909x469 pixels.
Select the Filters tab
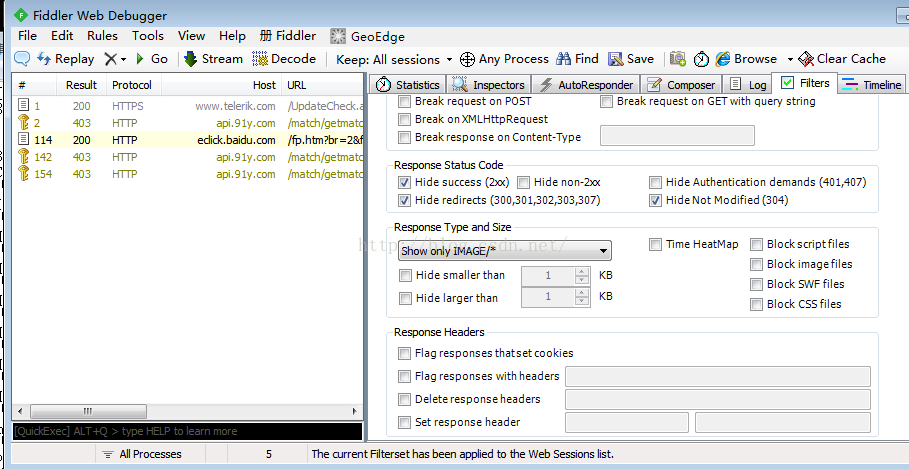coord(805,83)
